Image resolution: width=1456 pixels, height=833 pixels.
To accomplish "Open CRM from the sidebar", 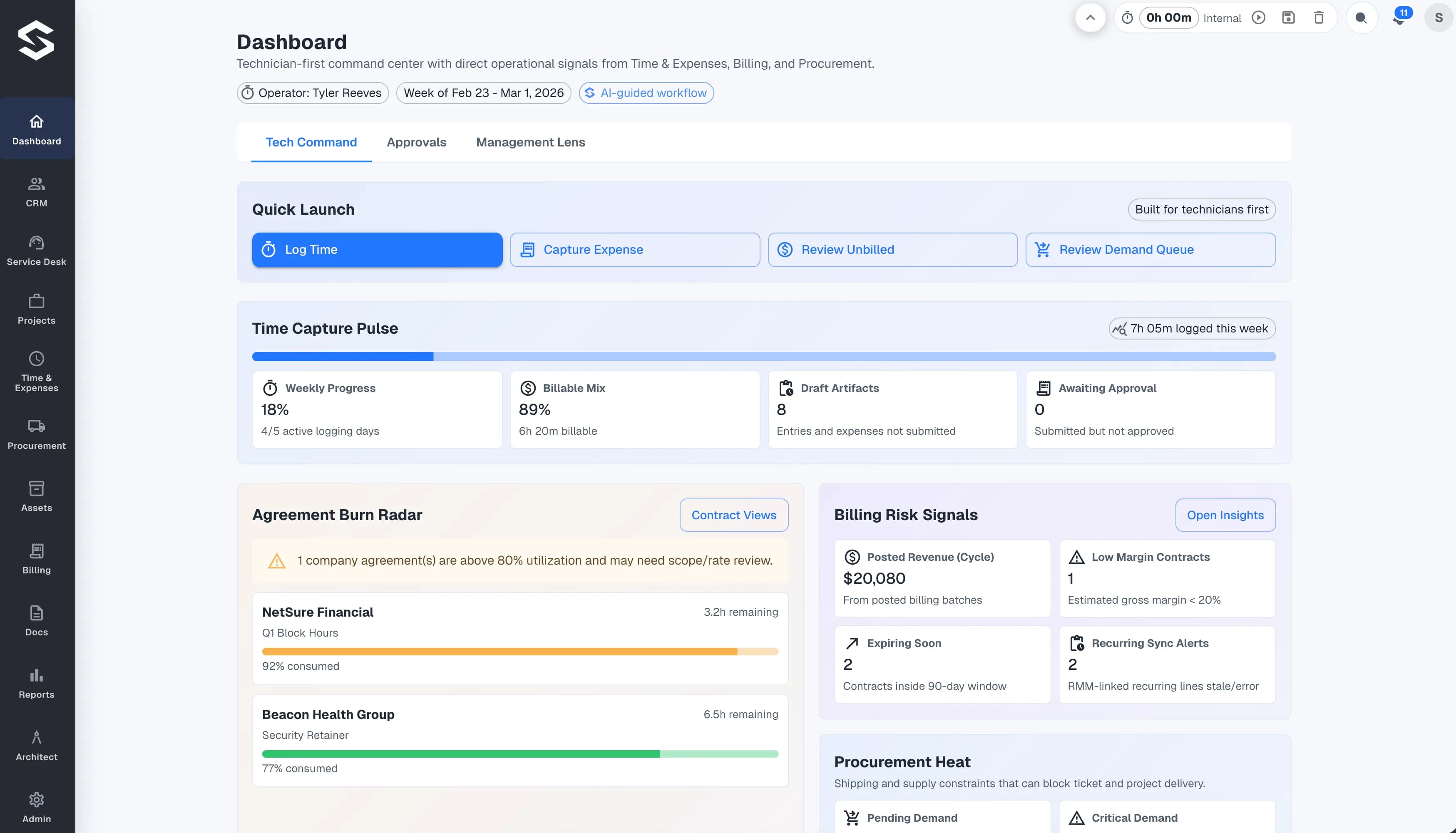I will [x=37, y=192].
